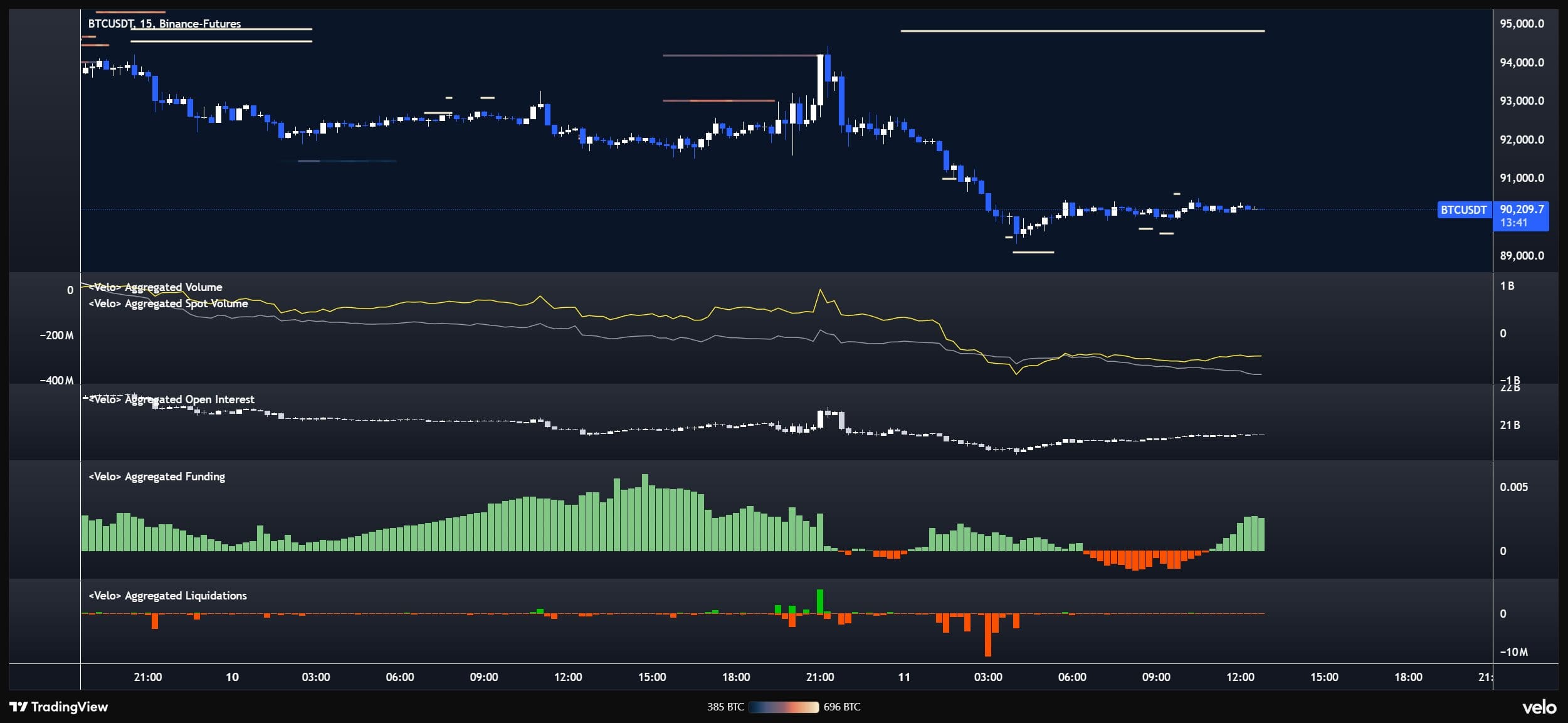Click the tallest green liquidation bar
This screenshot has height=723, width=1568.
tap(819, 601)
